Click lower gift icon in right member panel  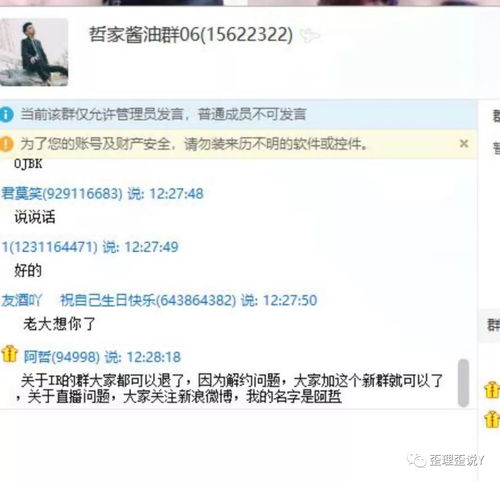492,419
